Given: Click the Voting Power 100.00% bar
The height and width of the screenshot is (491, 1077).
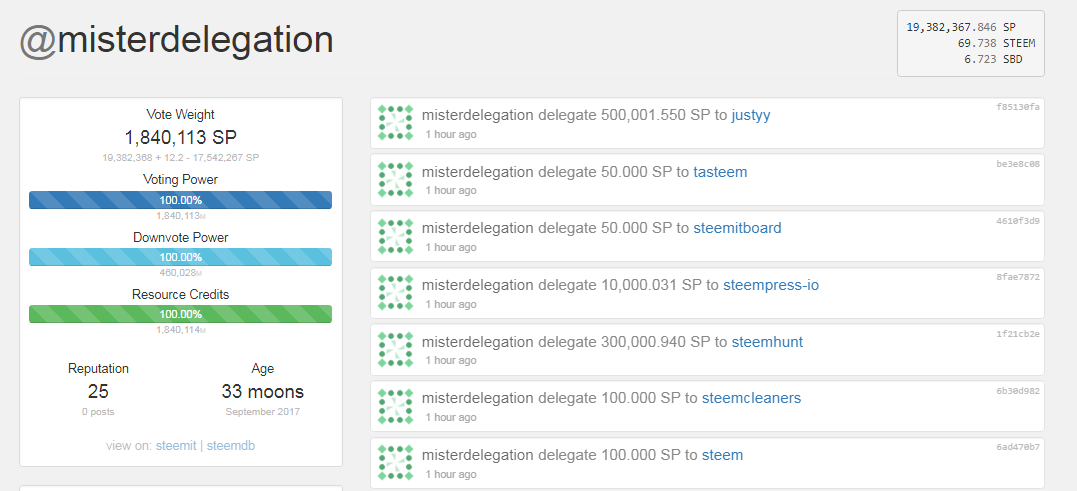Looking at the screenshot, I should coord(181,200).
